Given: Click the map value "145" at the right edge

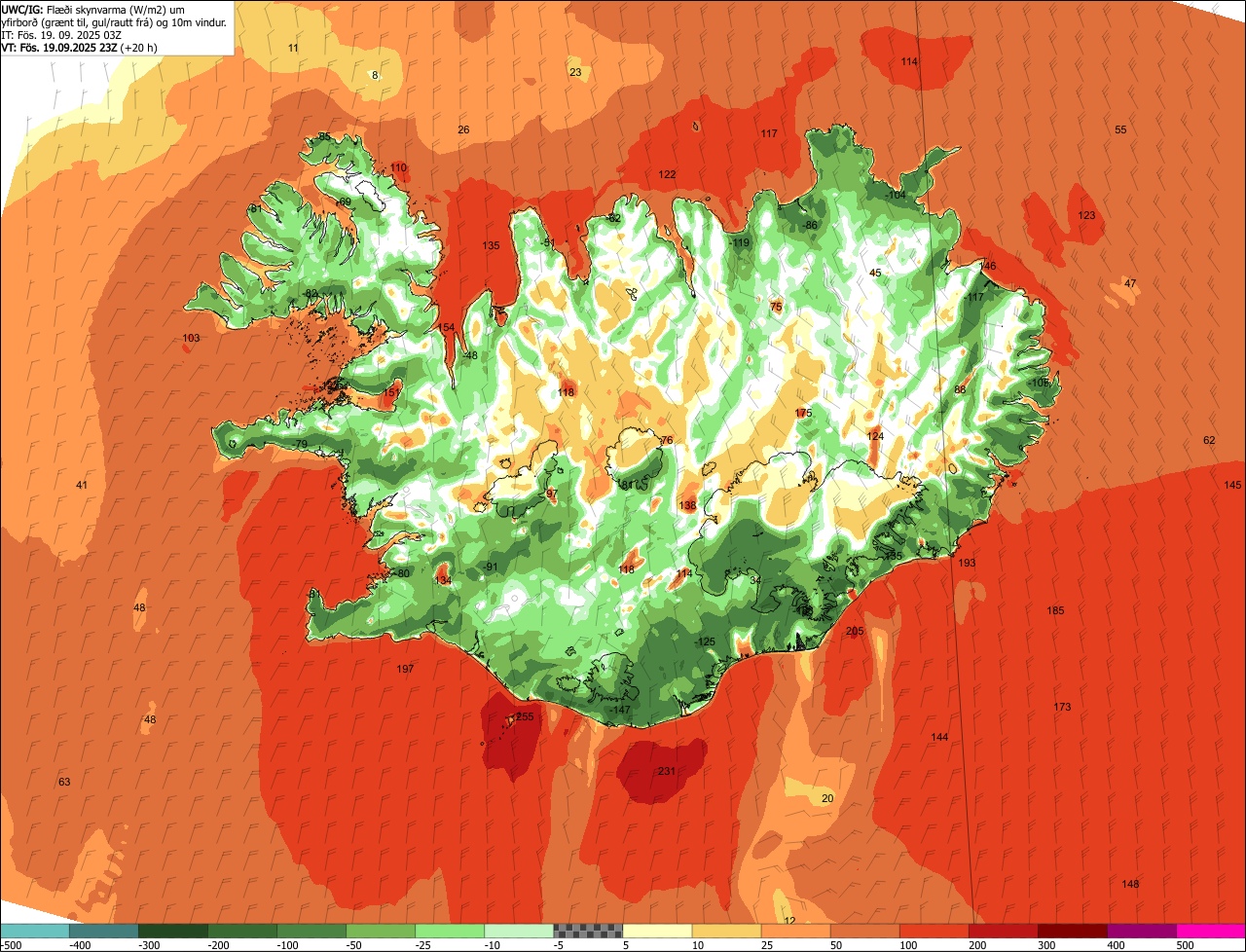Looking at the screenshot, I should 1233,485.
